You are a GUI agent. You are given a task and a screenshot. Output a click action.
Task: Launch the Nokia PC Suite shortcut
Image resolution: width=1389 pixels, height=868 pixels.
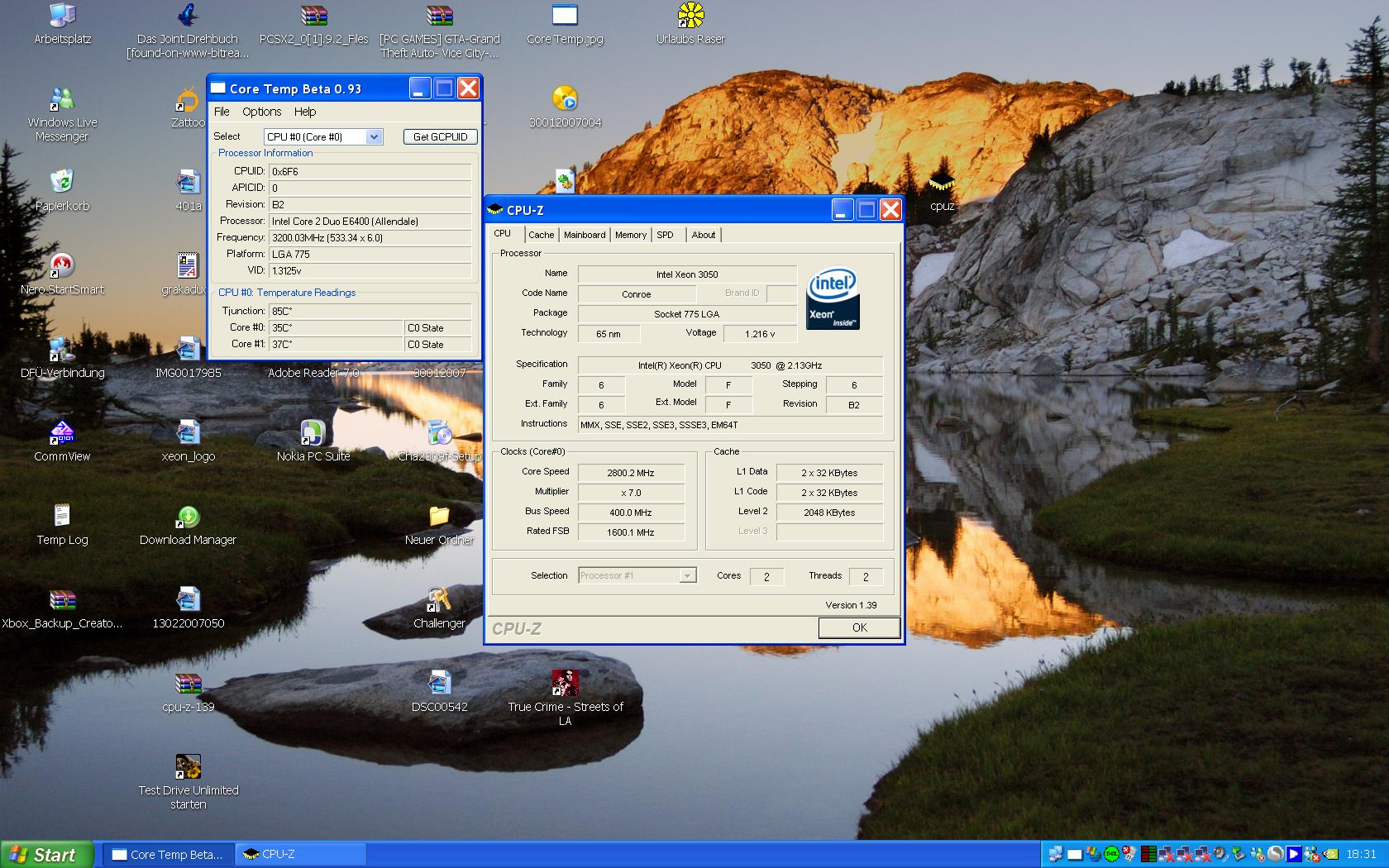pyautogui.click(x=313, y=433)
